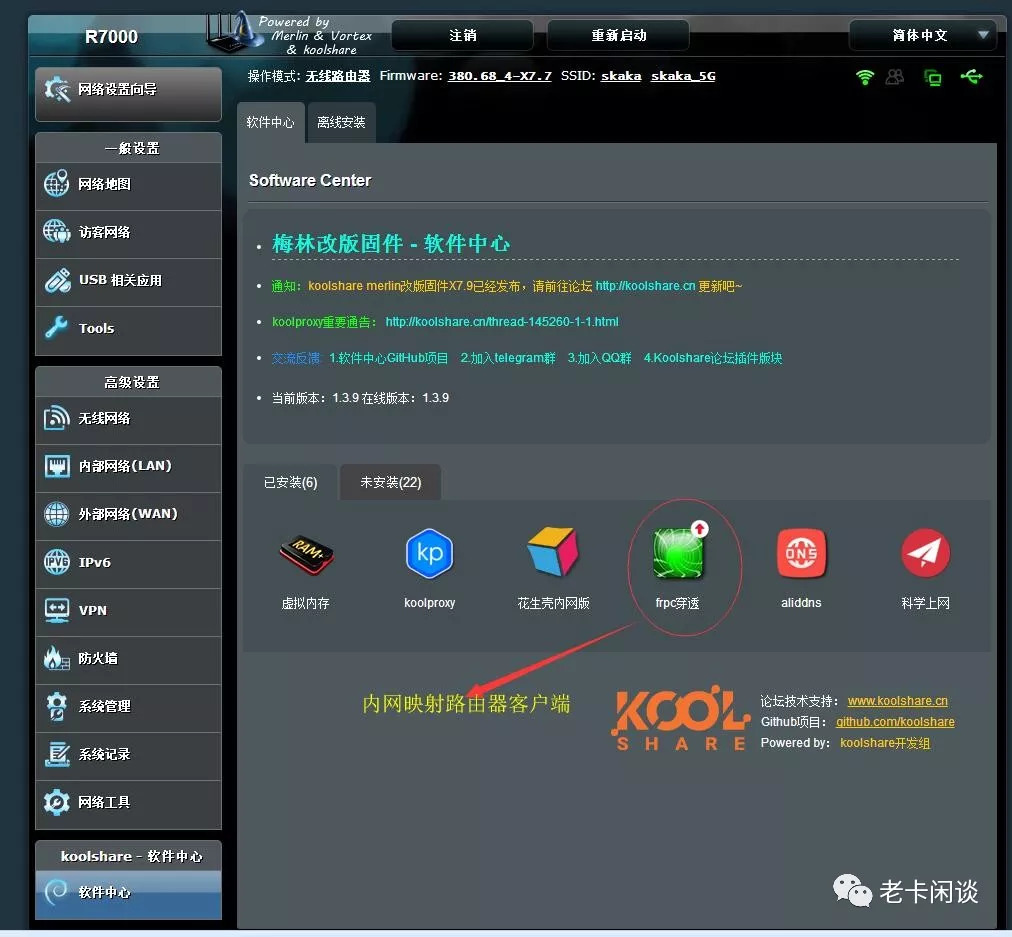Click the 网络地图 globe icon
Viewport: 1012px width, 937px height.
56,183
